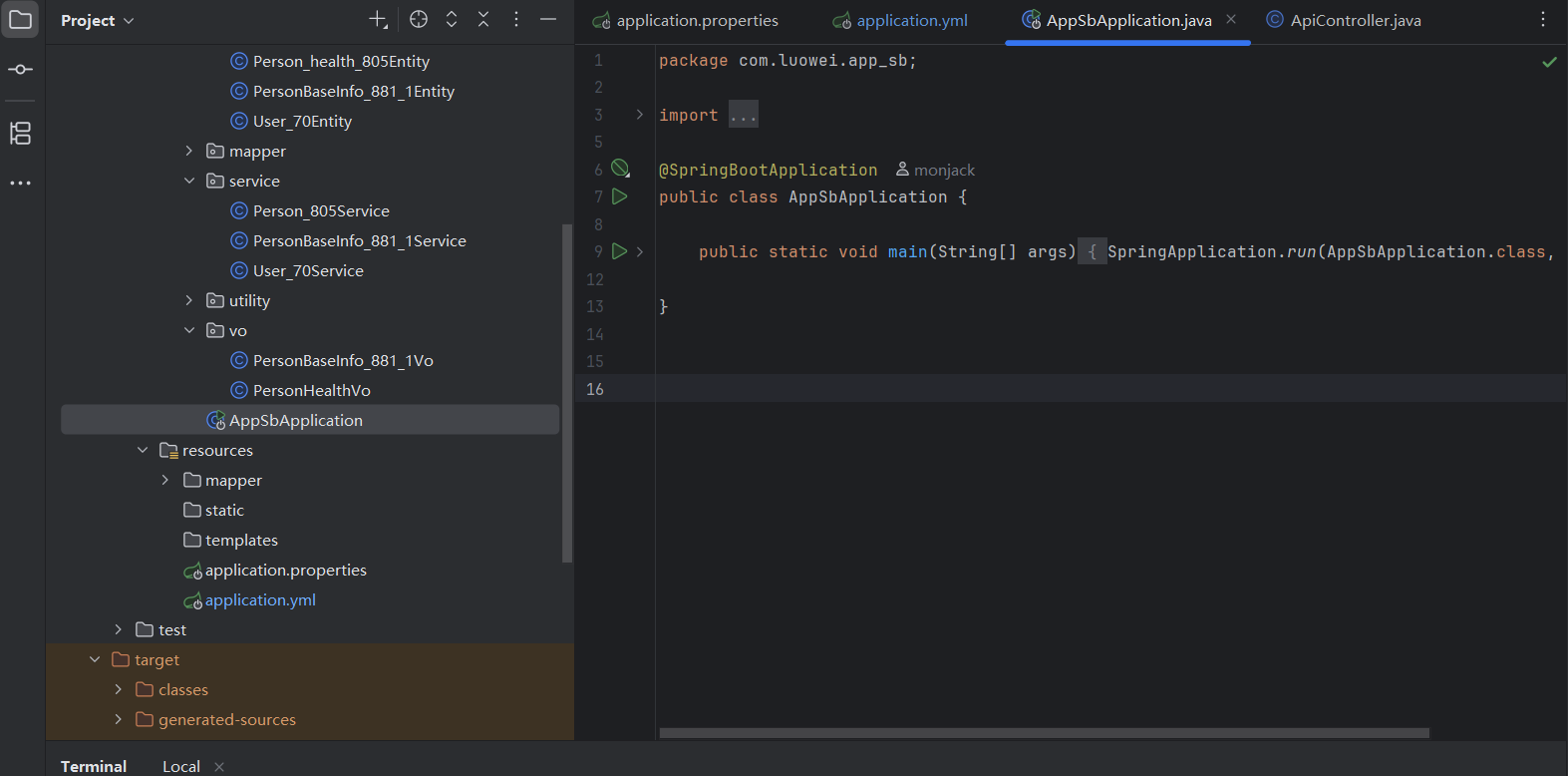Expand the folded import statements
Viewport: 1568px width, 776px height.
pos(743,116)
